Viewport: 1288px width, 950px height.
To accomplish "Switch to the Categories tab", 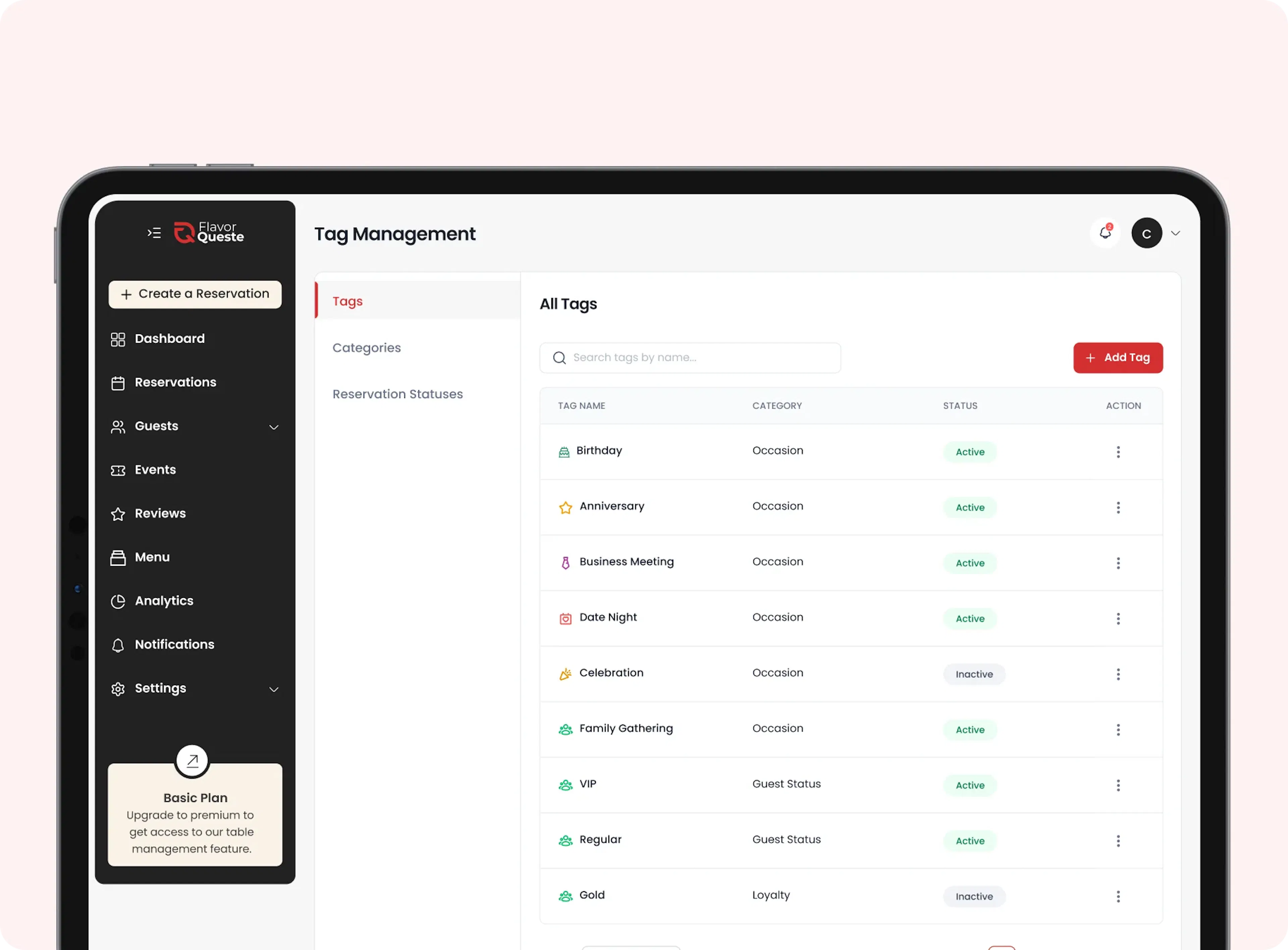I will [x=366, y=348].
